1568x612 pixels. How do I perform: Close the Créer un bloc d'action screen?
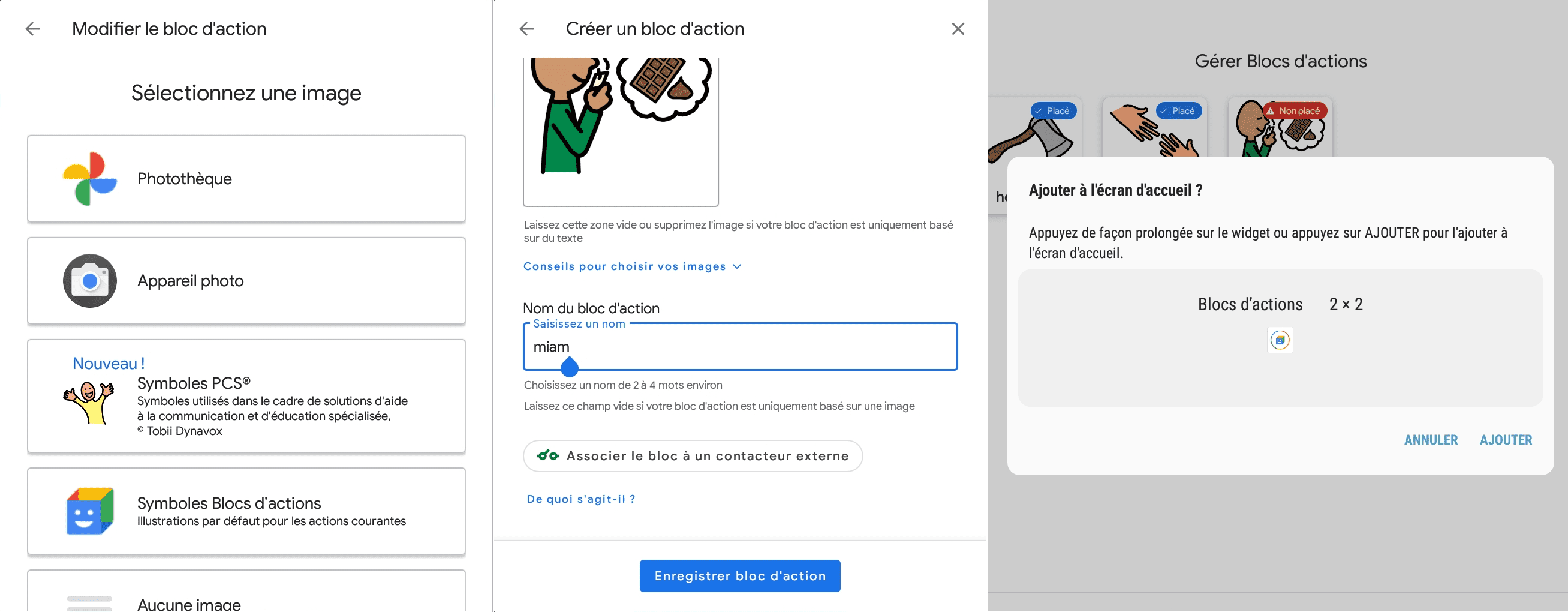point(958,29)
